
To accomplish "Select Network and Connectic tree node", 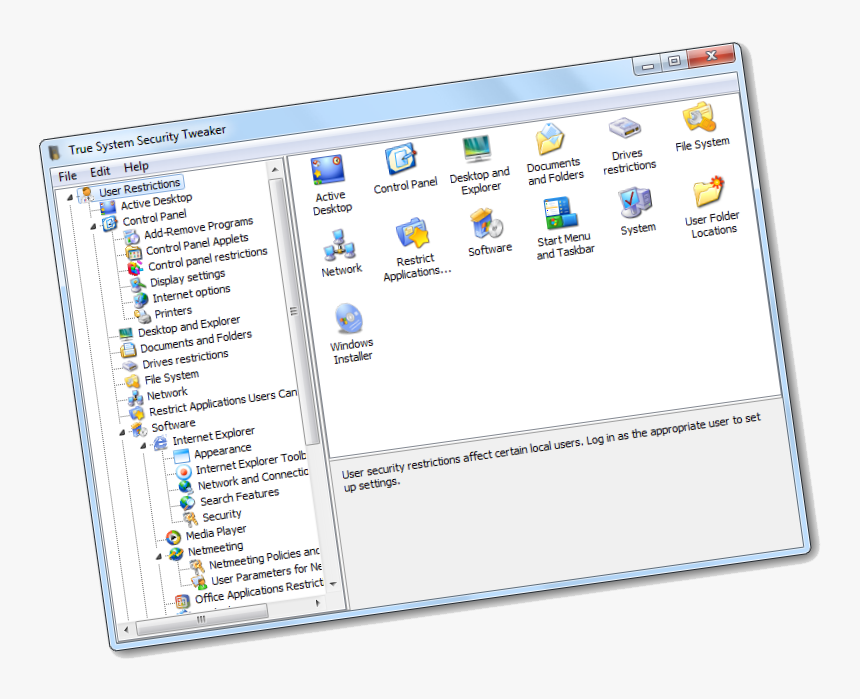I will tap(253, 479).
